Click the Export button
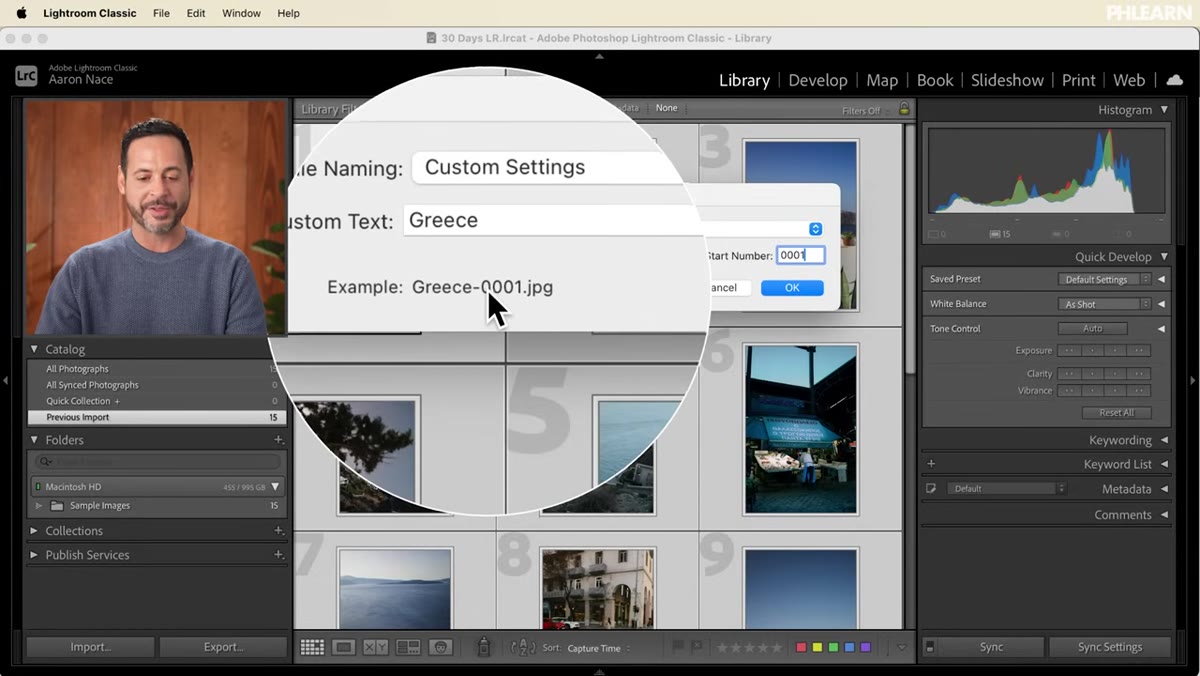The image size is (1200, 676). 223,647
